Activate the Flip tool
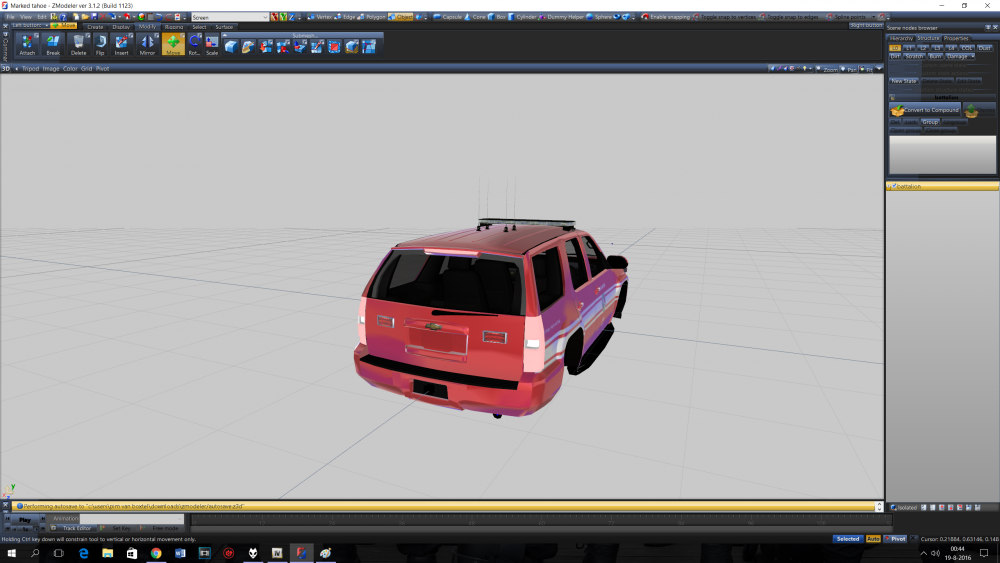The image size is (1000, 563). [100, 44]
